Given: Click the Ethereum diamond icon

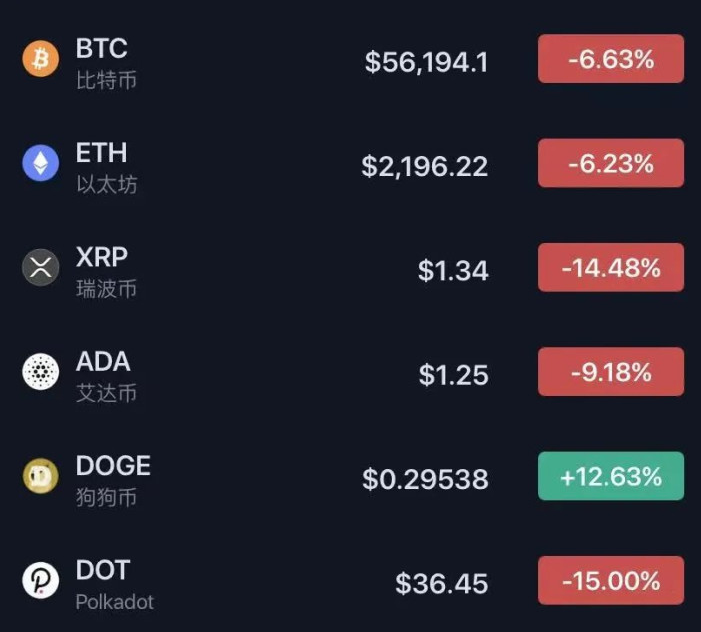Looking at the screenshot, I should pos(41,164).
